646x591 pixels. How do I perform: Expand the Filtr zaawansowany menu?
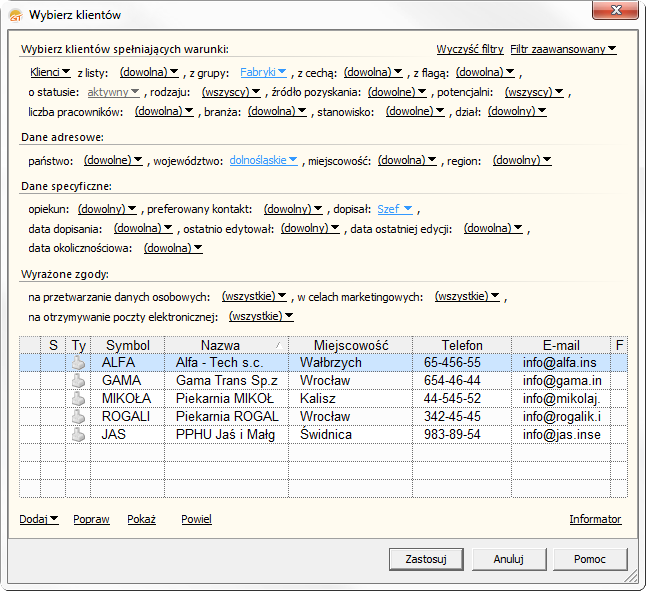coord(563,49)
